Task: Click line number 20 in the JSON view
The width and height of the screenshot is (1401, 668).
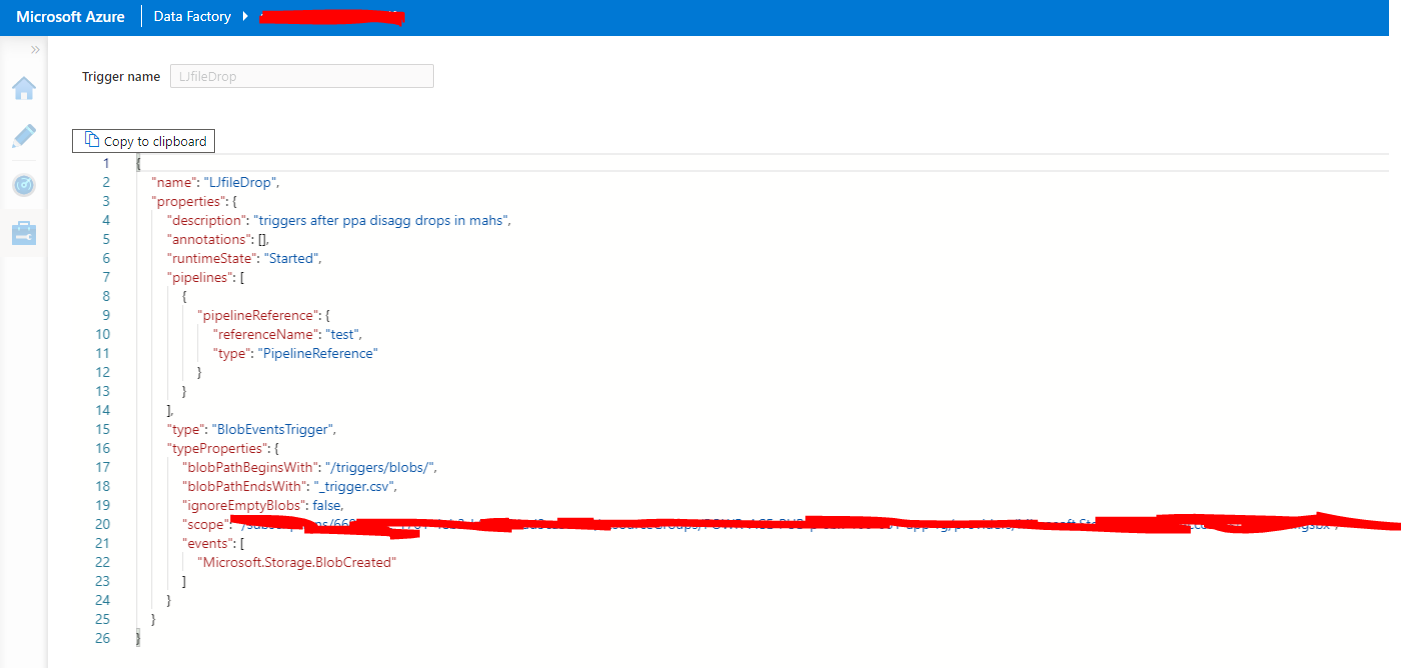Action: tap(103, 524)
